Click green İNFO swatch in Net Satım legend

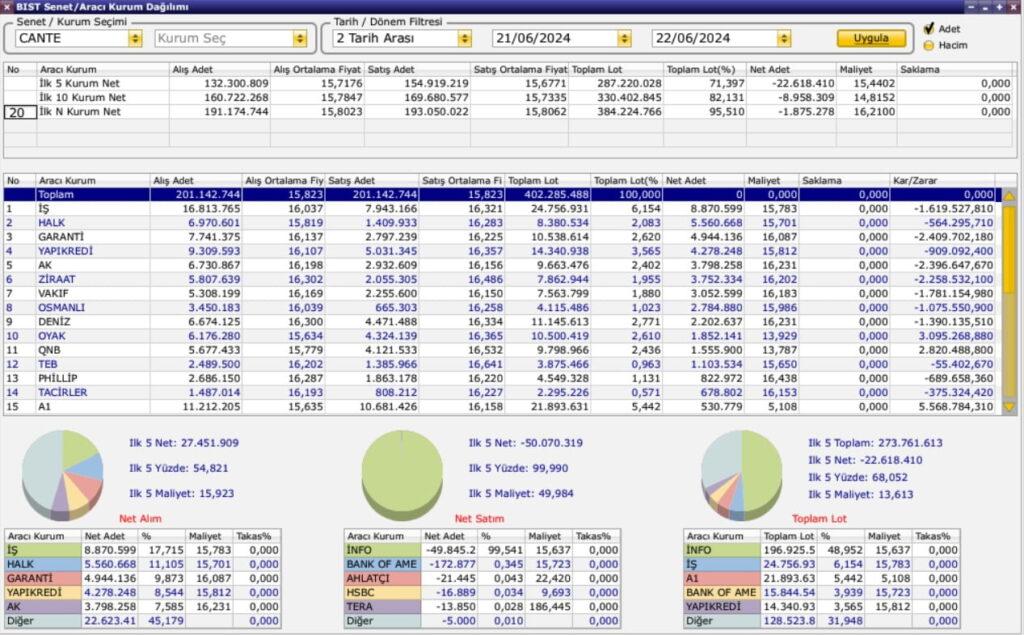[x=383, y=551]
